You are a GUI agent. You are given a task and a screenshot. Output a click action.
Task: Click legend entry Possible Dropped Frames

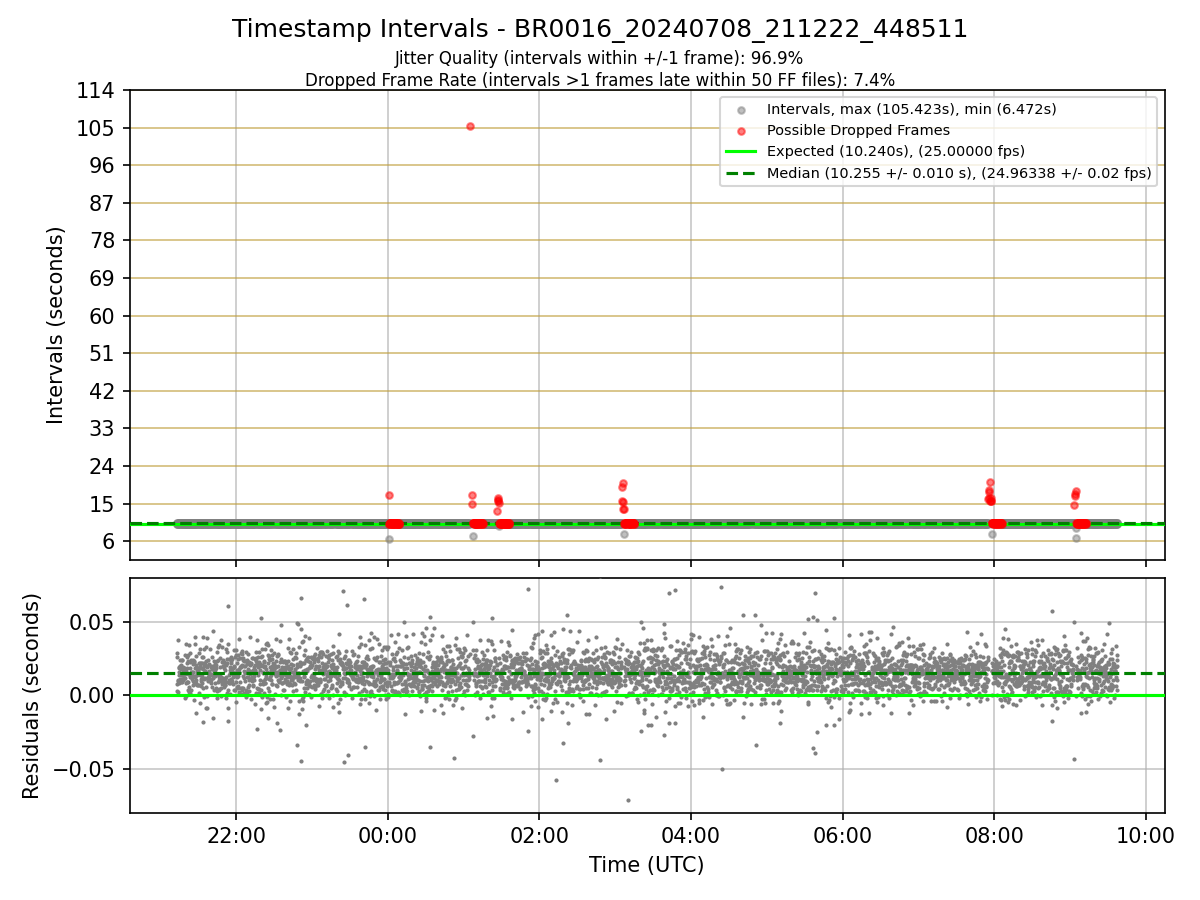click(858, 130)
